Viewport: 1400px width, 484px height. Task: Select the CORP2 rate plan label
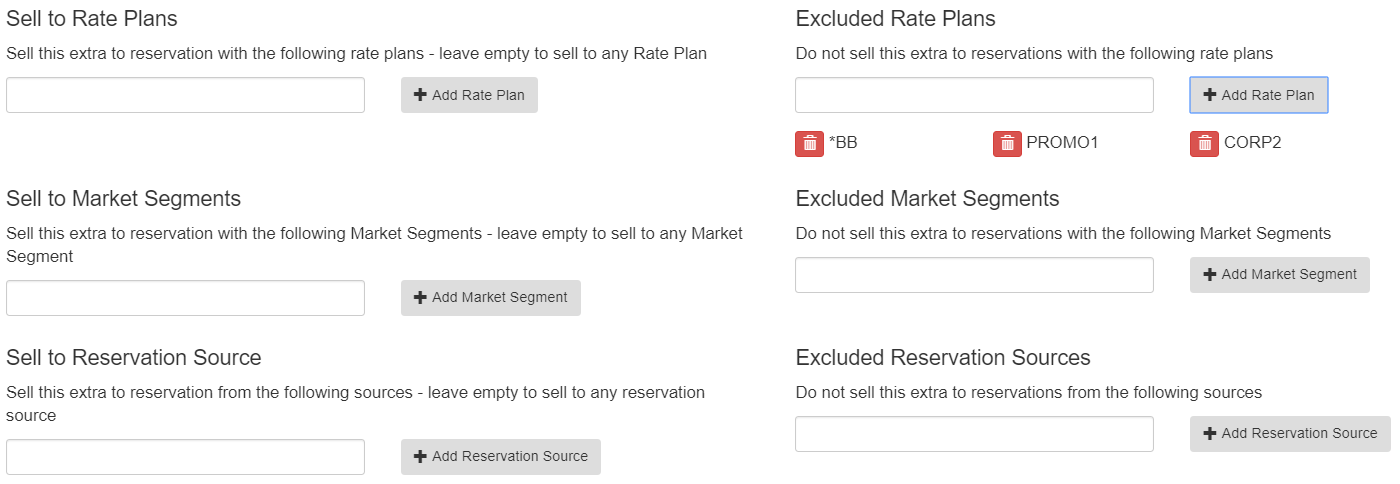click(1252, 143)
